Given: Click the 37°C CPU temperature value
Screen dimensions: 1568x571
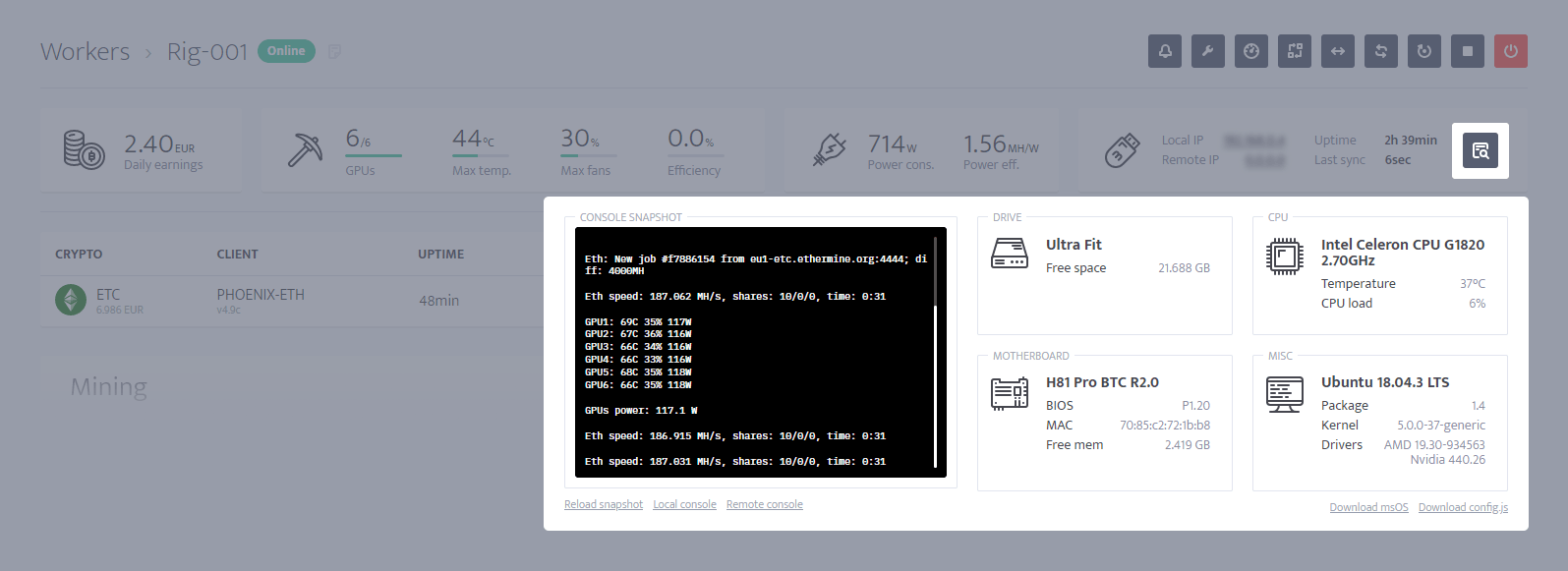Looking at the screenshot, I should coord(1473,284).
